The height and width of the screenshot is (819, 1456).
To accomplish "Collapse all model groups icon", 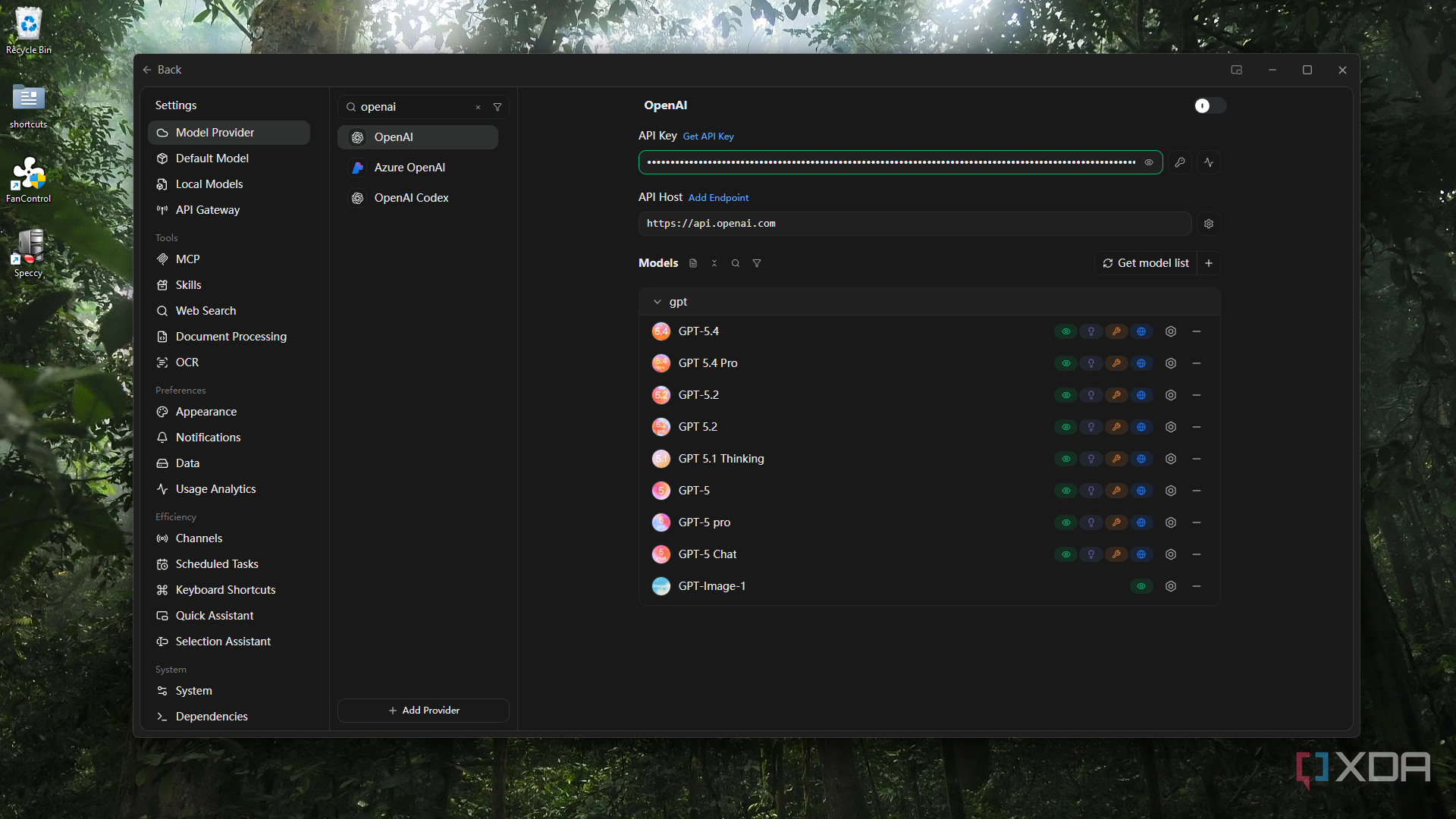I will 714,263.
